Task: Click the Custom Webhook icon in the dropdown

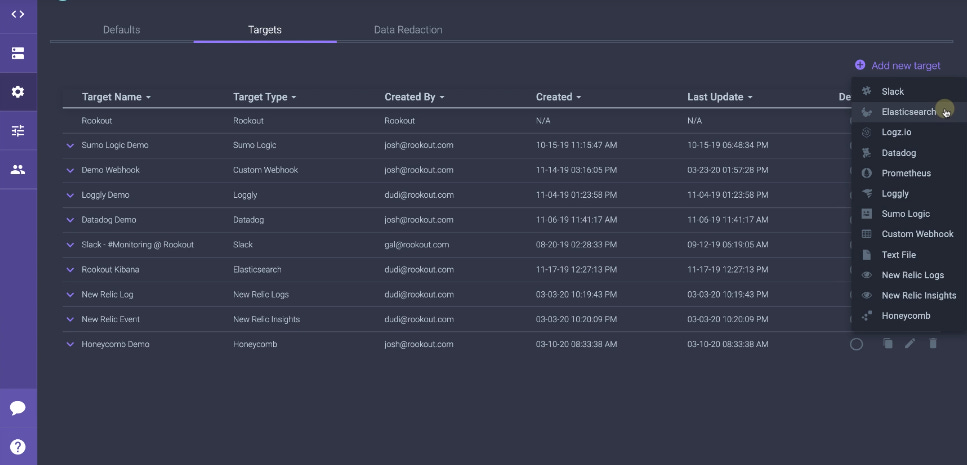Action: [x=866, y=234]
